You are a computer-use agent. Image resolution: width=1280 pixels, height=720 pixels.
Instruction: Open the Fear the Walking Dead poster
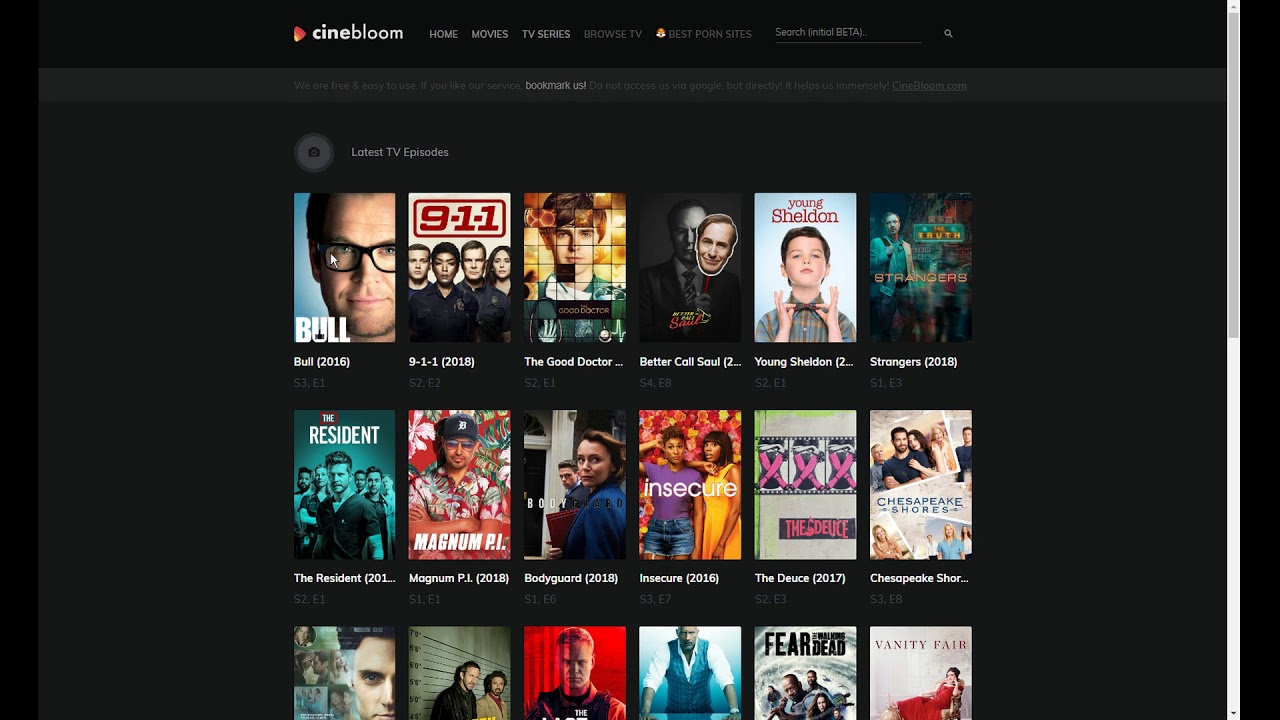point(806,673)
